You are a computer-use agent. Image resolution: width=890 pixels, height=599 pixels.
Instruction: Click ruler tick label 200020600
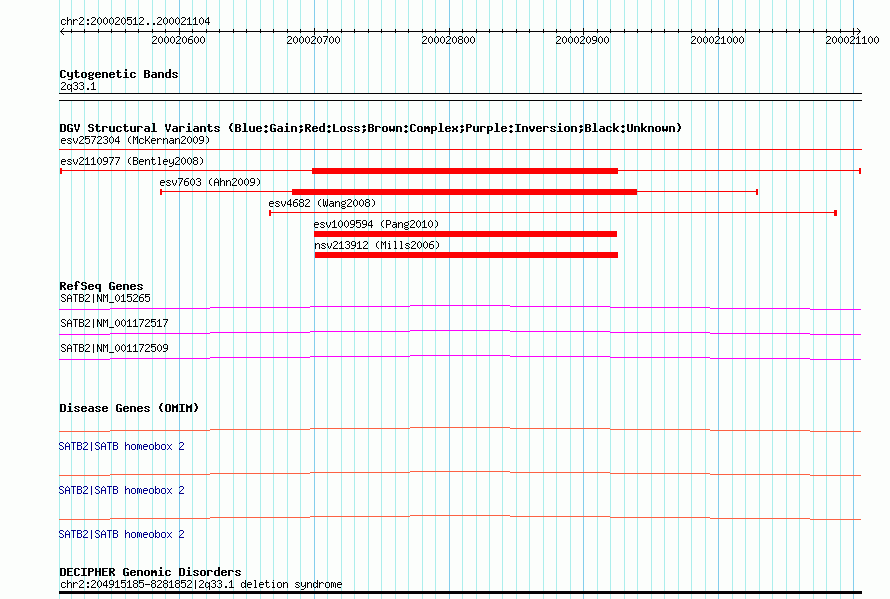pyautogui.click(x=178, y=40)
